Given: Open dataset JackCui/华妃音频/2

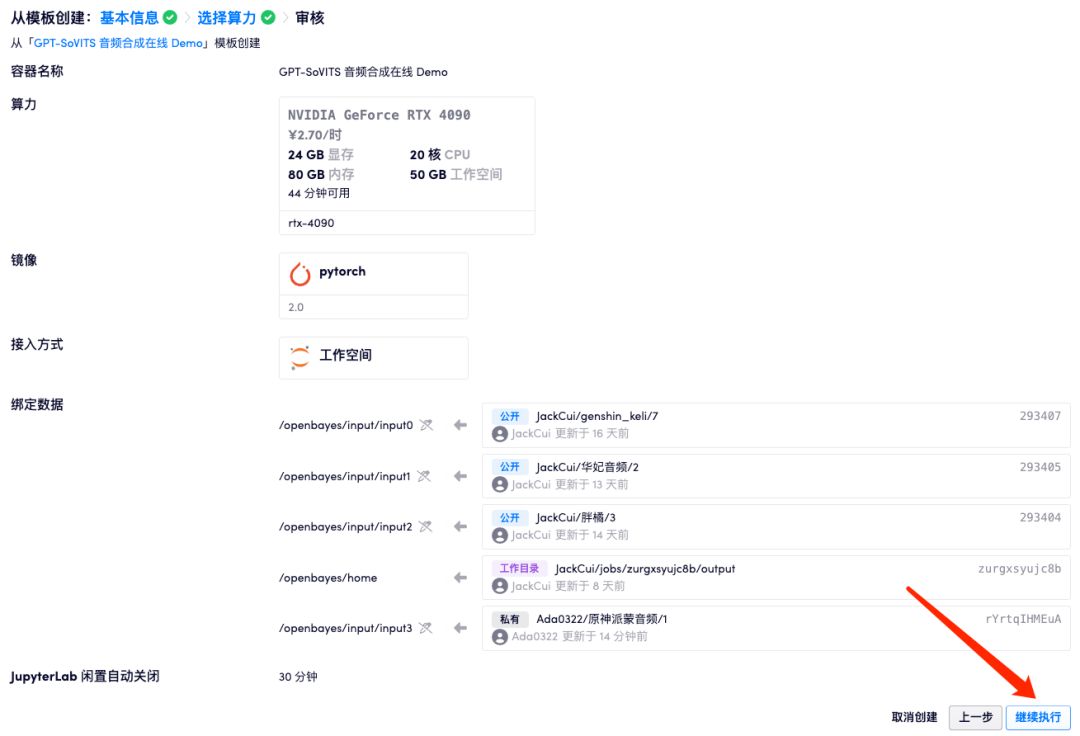Looking at the screenshot, I should 588,467.
